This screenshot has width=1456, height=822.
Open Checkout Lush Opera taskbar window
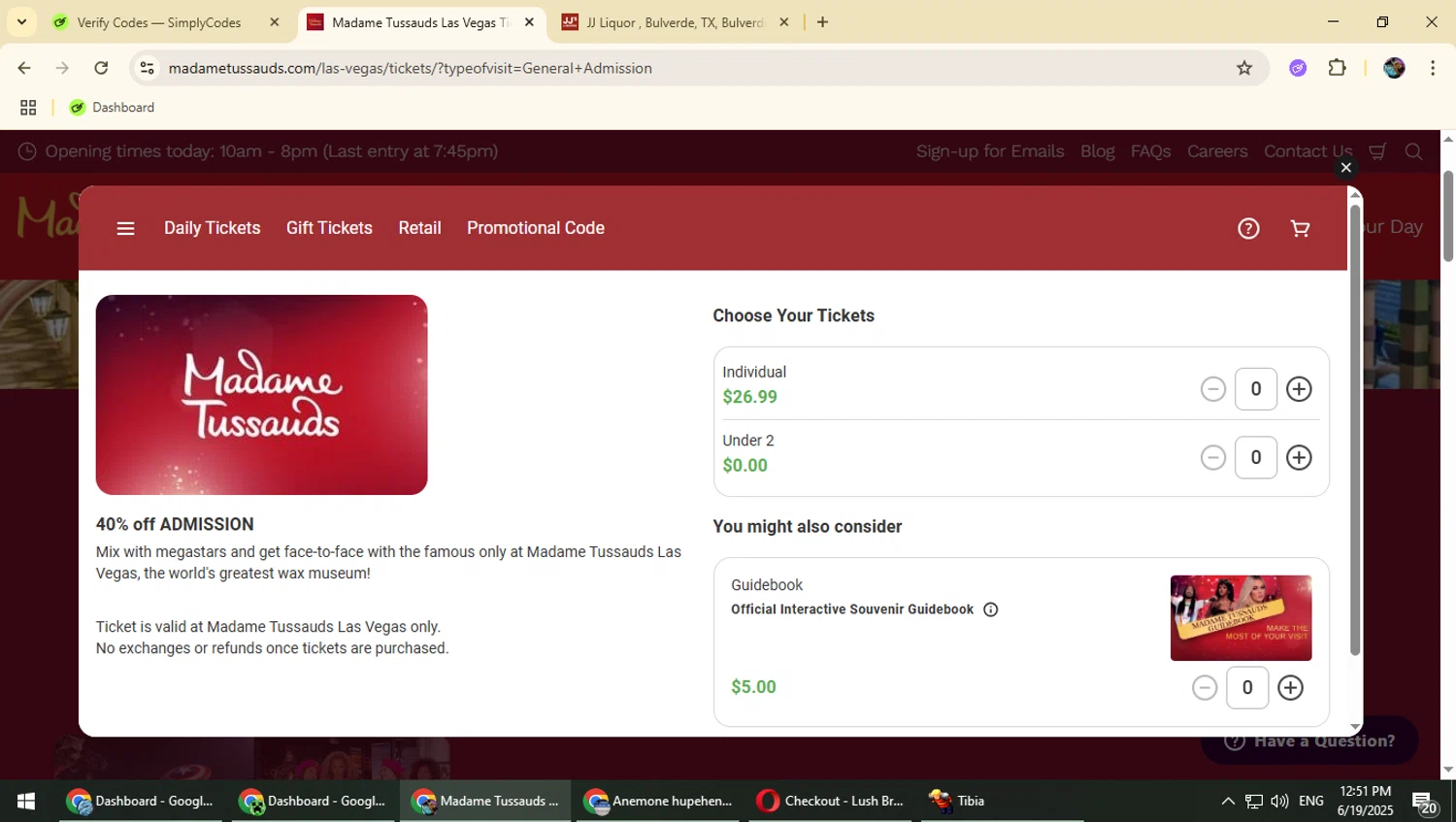(x=832, y=801)
